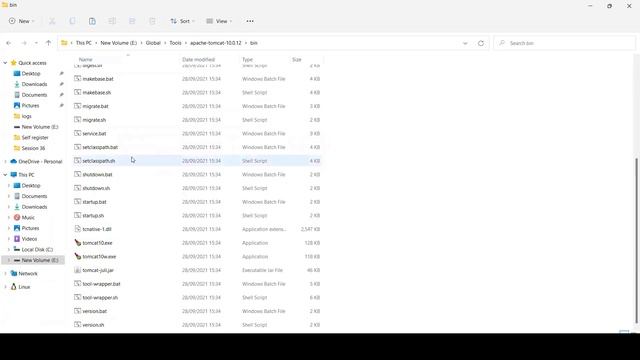The width and height of the screenshot is (640, 360).
Task: Collapse the This PC tree node
Action: pyautogui.click(x=5, y=175)
